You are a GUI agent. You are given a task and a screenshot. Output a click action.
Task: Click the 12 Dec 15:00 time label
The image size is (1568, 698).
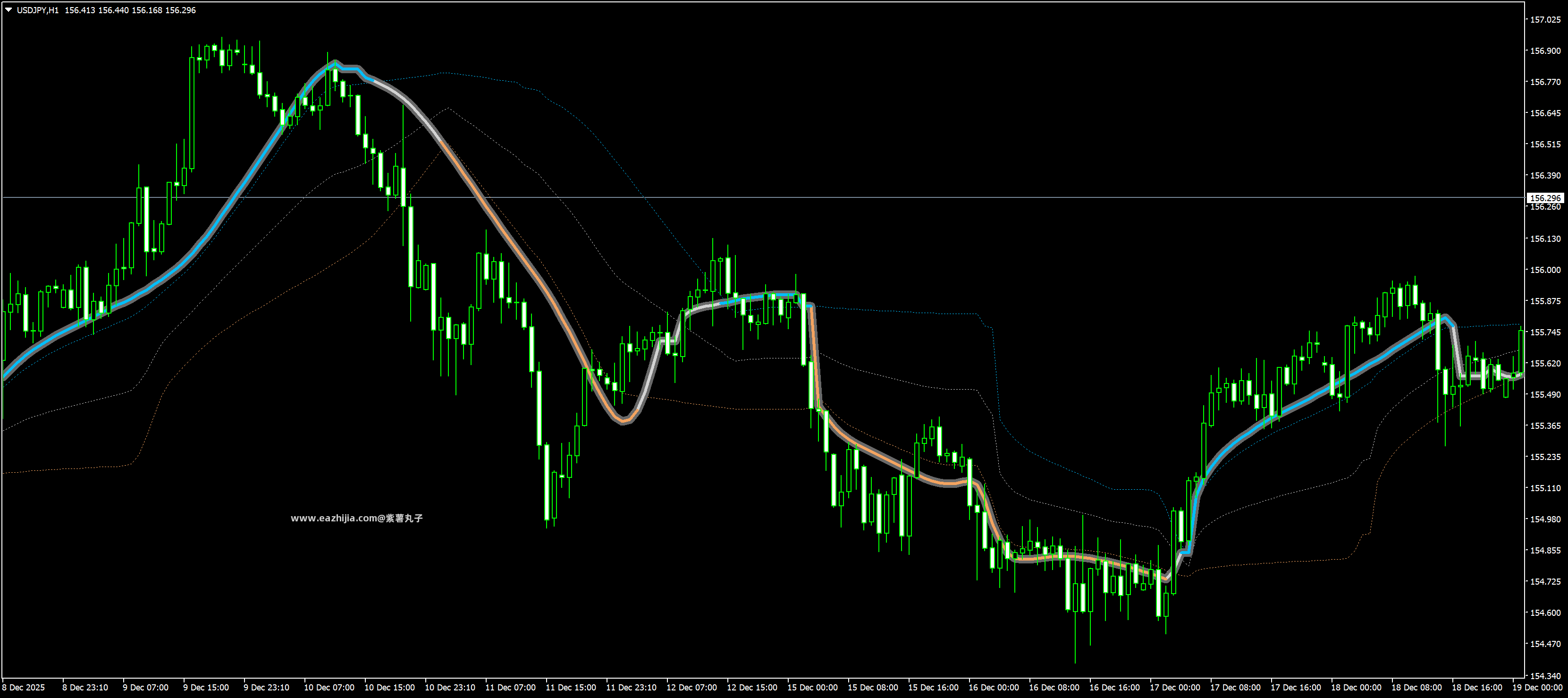(x=752, y=688)
